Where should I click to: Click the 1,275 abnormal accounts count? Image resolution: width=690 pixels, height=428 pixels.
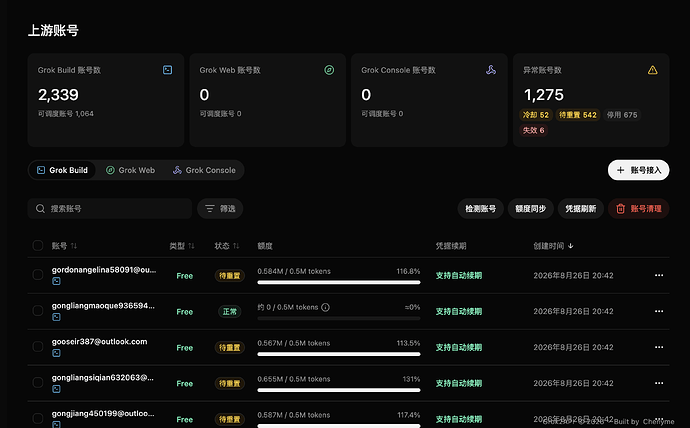543,95
